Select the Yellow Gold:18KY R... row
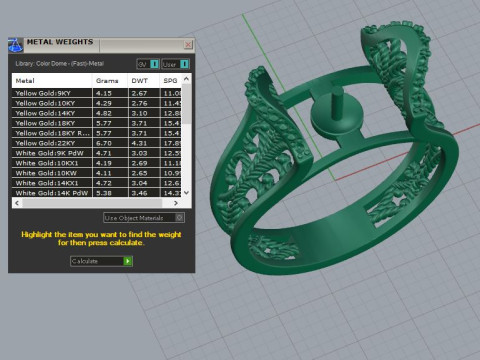Screen dimensions: 480x360 (97, 133)
